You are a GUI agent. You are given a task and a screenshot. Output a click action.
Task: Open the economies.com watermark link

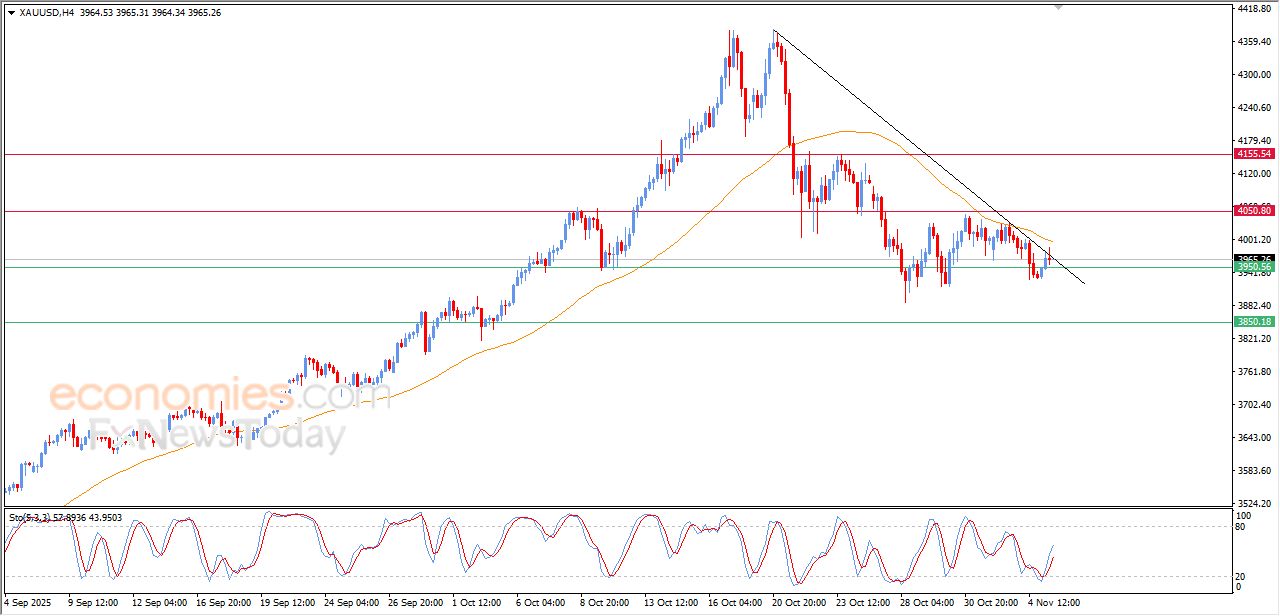[x=220, y=396]
